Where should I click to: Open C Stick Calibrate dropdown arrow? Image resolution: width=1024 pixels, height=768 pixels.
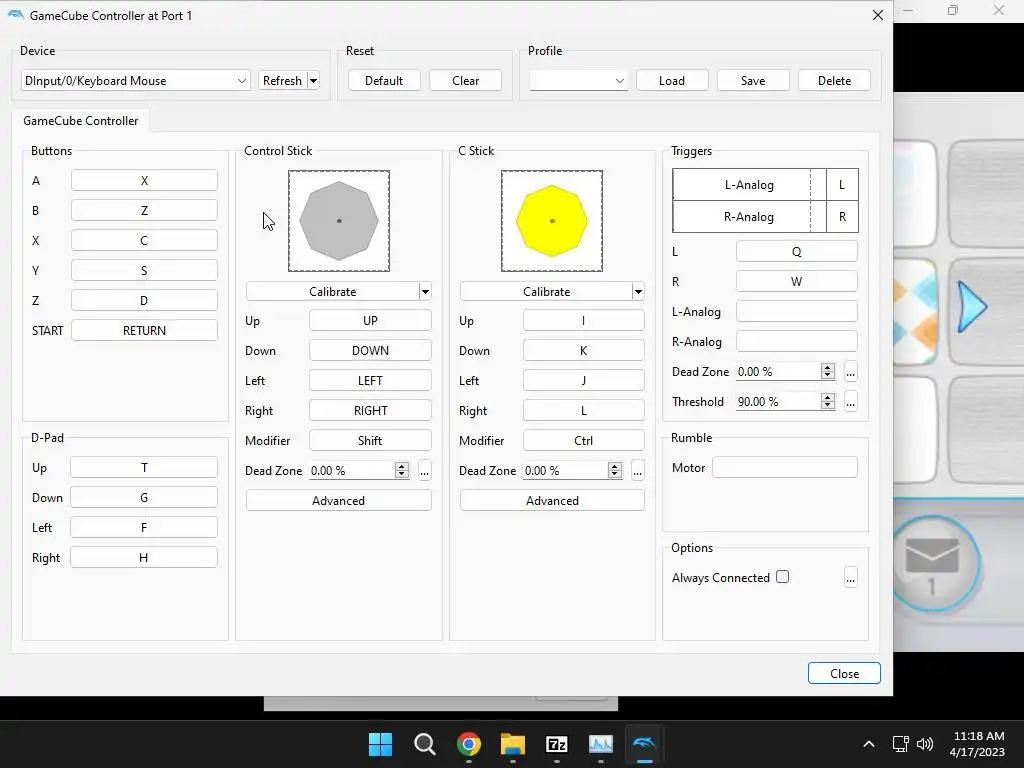[x=638, y=292]
